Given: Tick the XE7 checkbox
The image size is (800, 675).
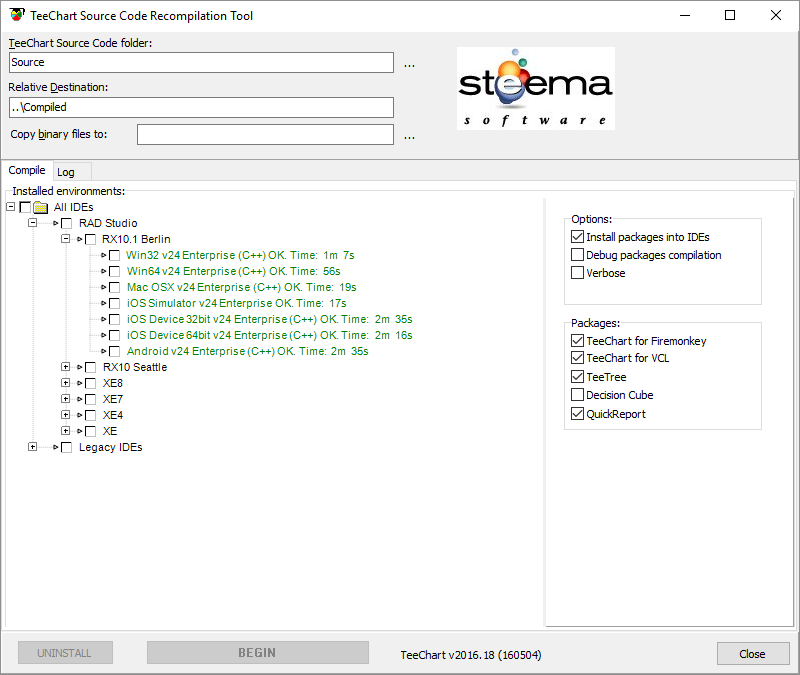Looking at the screenshot, I should (x=90, y=399).
